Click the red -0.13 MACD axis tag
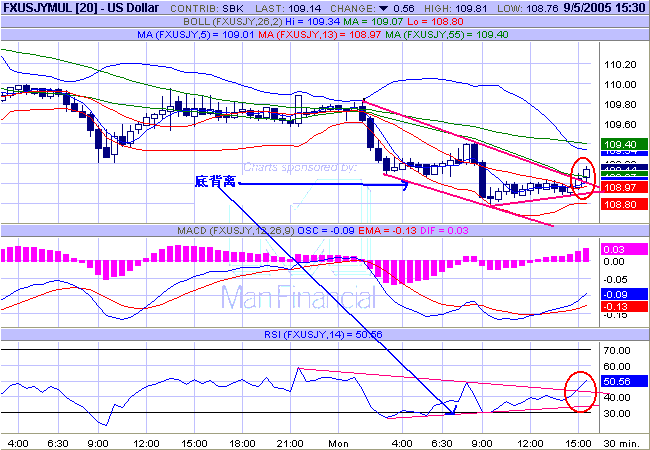The height and width of the screenshot is (450, 650). [x=624, y=307]
